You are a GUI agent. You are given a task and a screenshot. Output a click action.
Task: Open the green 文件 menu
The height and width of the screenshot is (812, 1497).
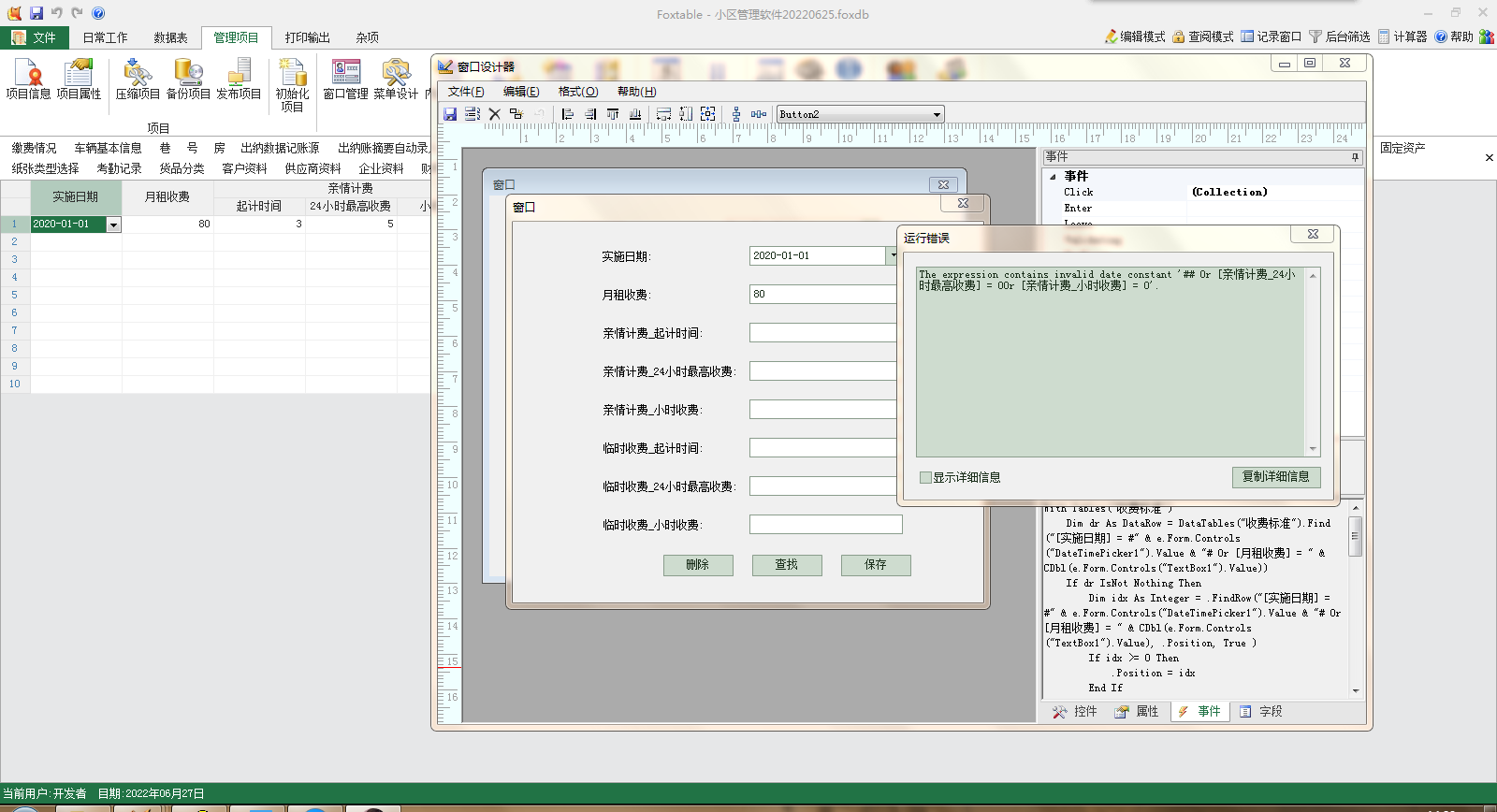[35, 37]
